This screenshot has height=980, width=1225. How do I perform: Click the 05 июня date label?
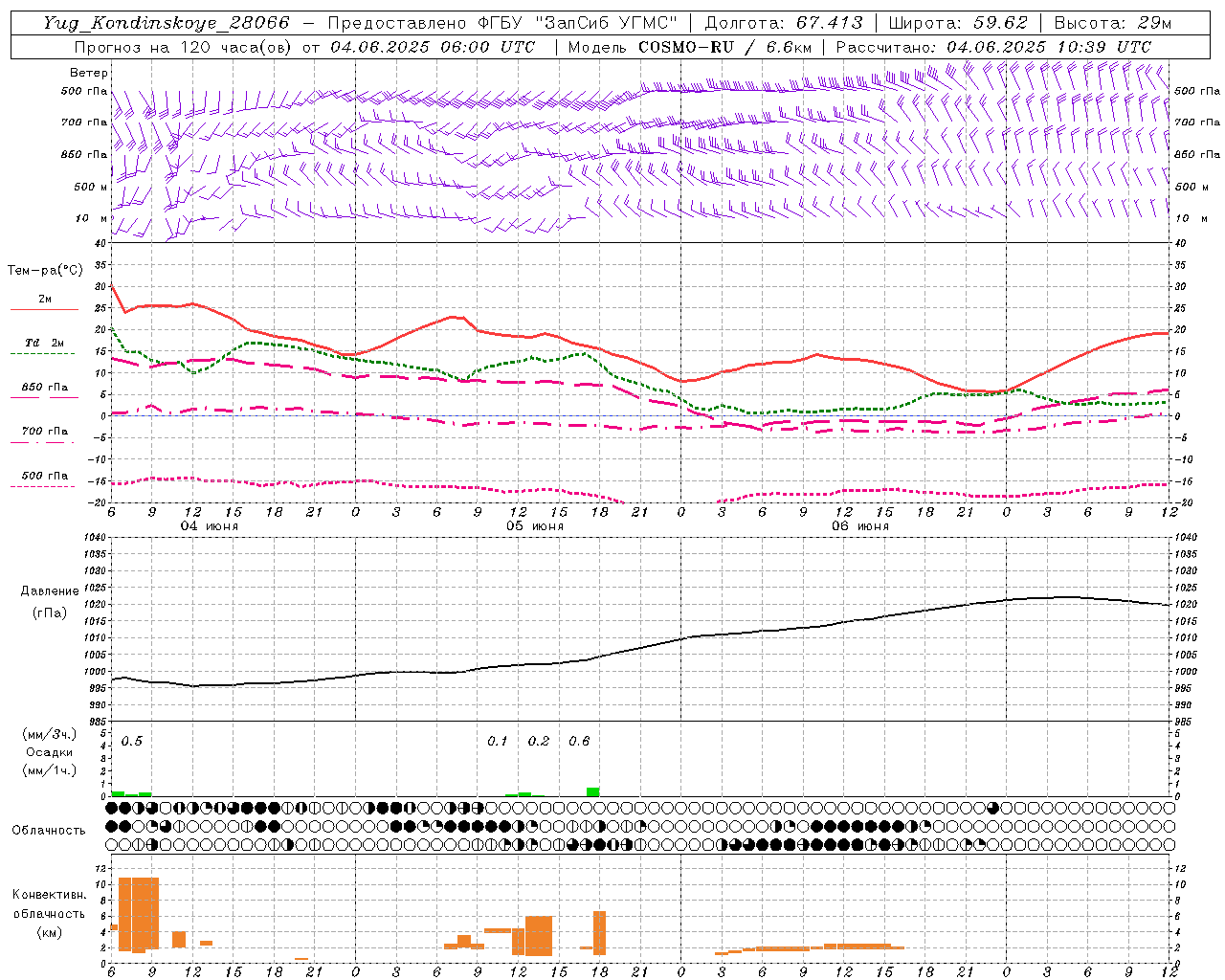pyautogui.click(x=535, y=526)
